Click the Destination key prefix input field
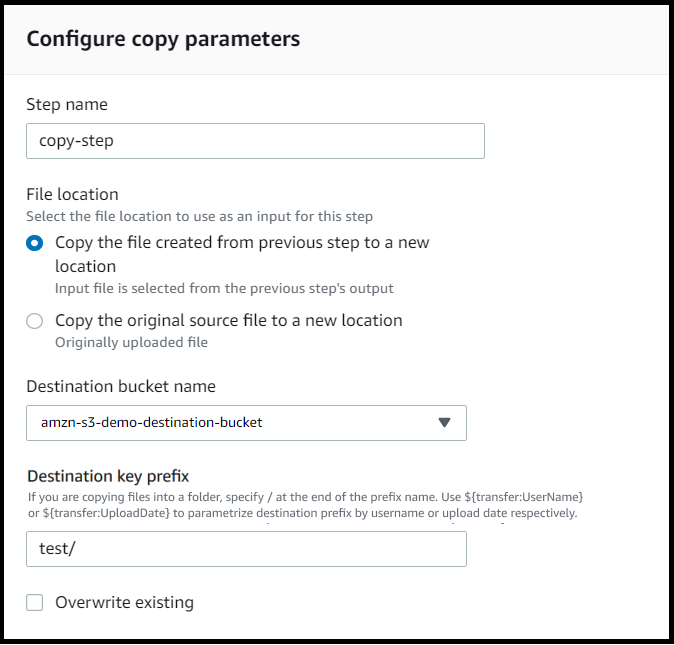The image size is (674, 645). (246, 549)
